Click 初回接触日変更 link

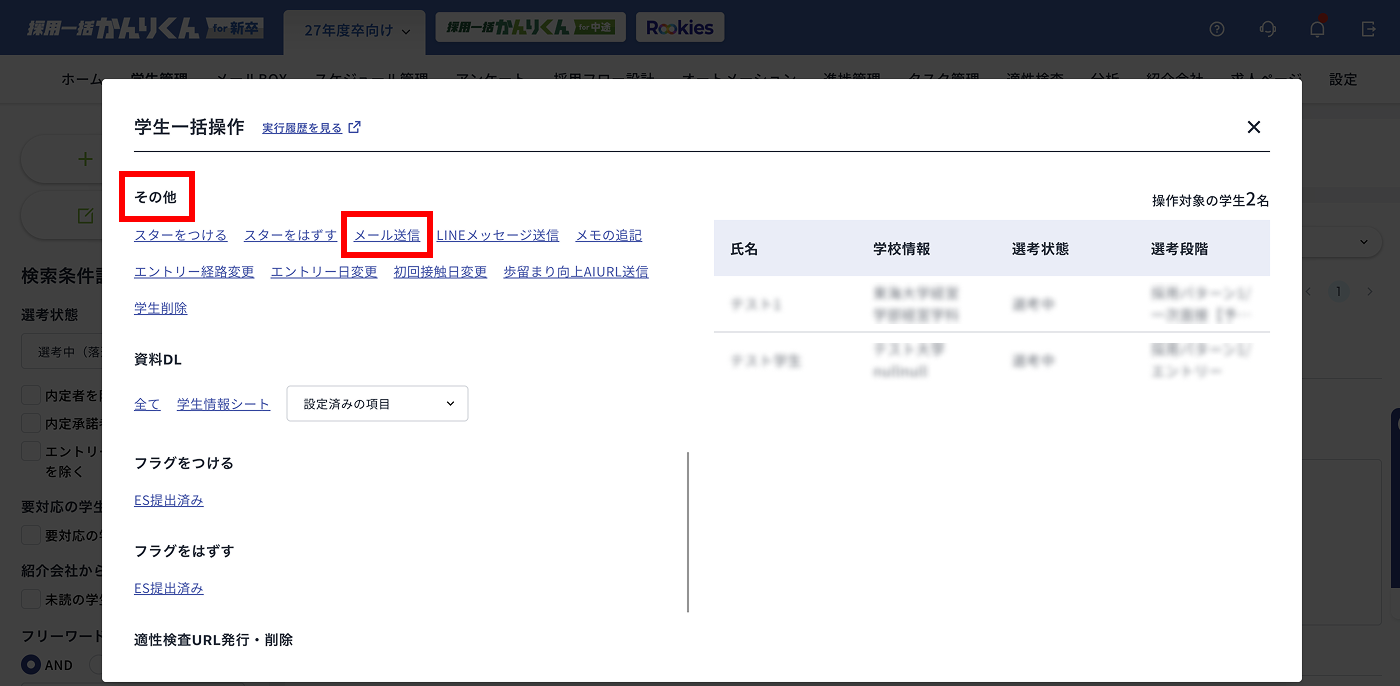pos(440,272)
